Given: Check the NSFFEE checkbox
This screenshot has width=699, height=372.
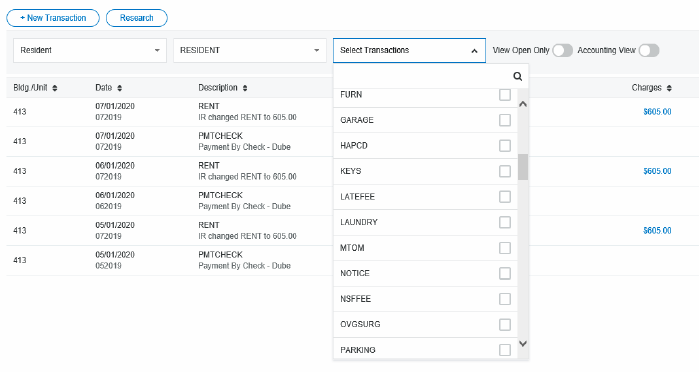Looking at the screenshot, I should [505, 299].
